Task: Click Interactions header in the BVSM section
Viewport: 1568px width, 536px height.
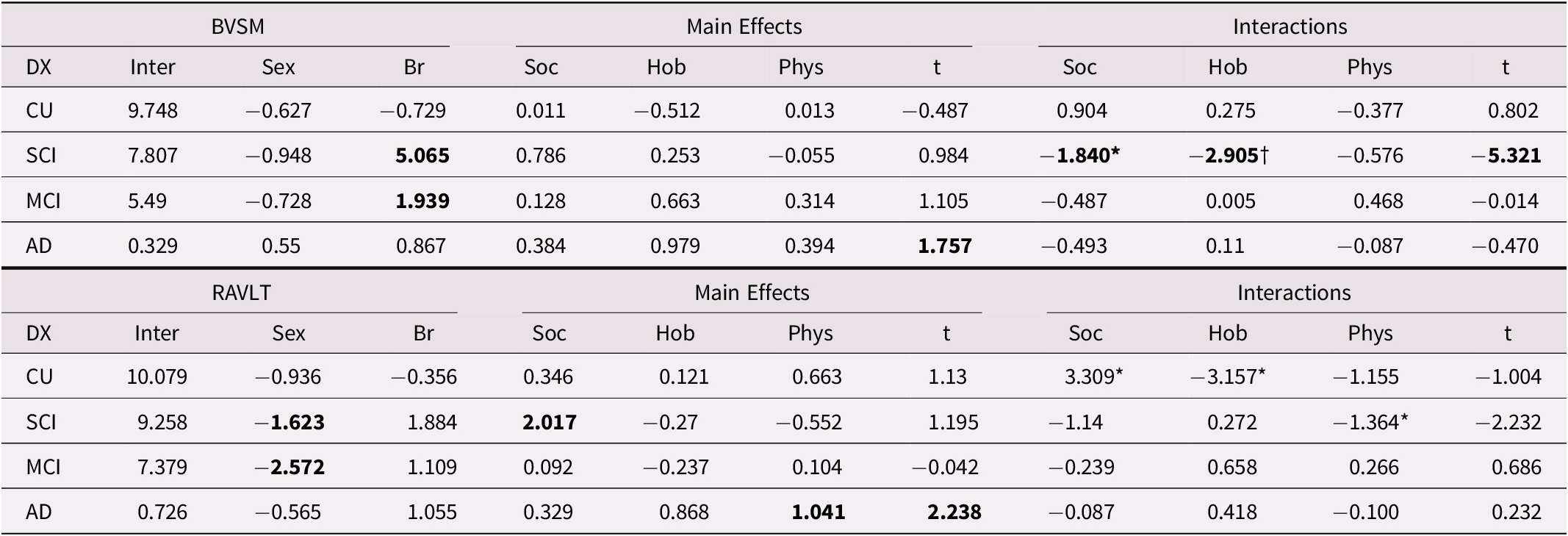Action: (1290, 26)
